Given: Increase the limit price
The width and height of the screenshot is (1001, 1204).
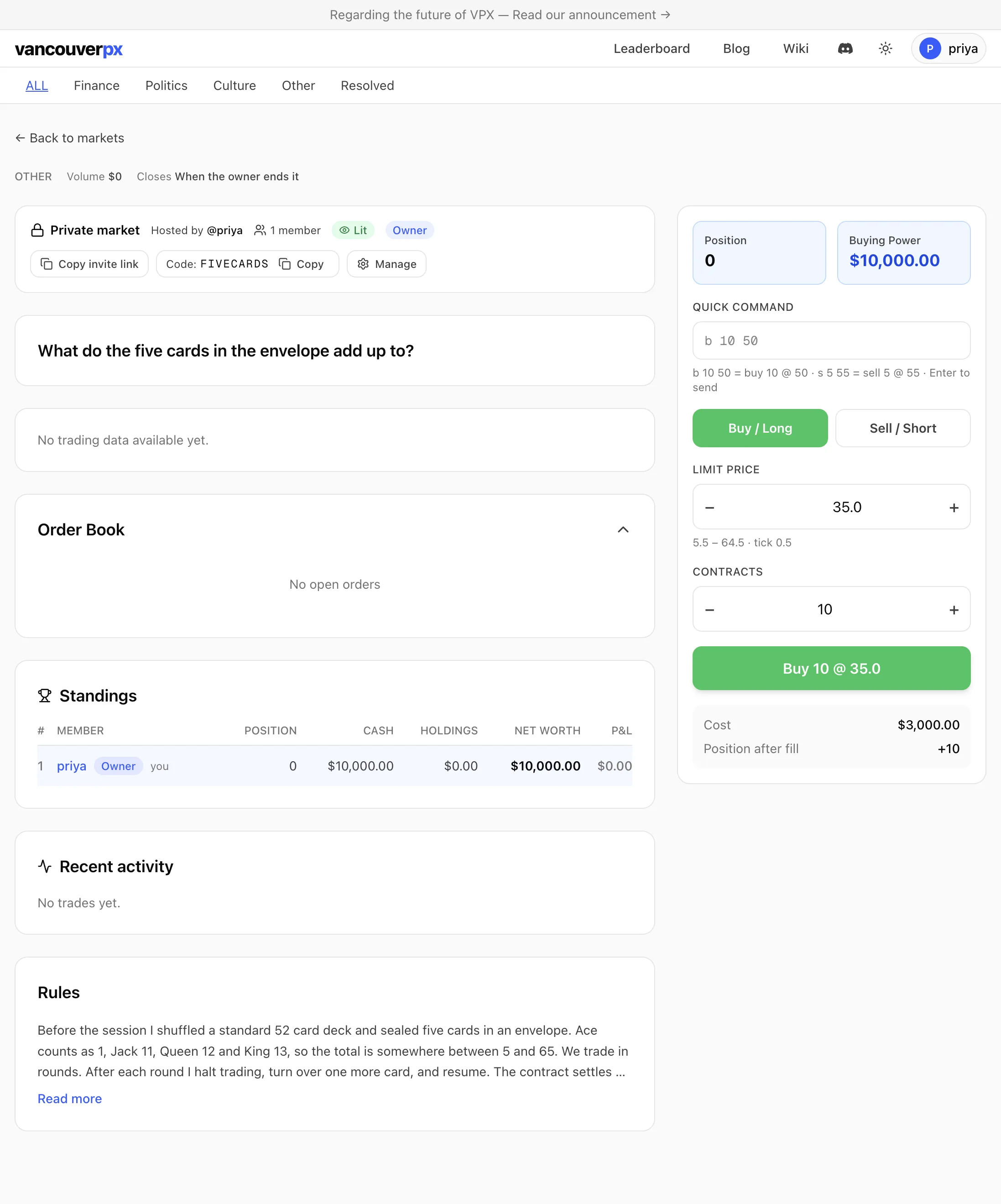Looking at the screenshot, I should pos(954,508).
